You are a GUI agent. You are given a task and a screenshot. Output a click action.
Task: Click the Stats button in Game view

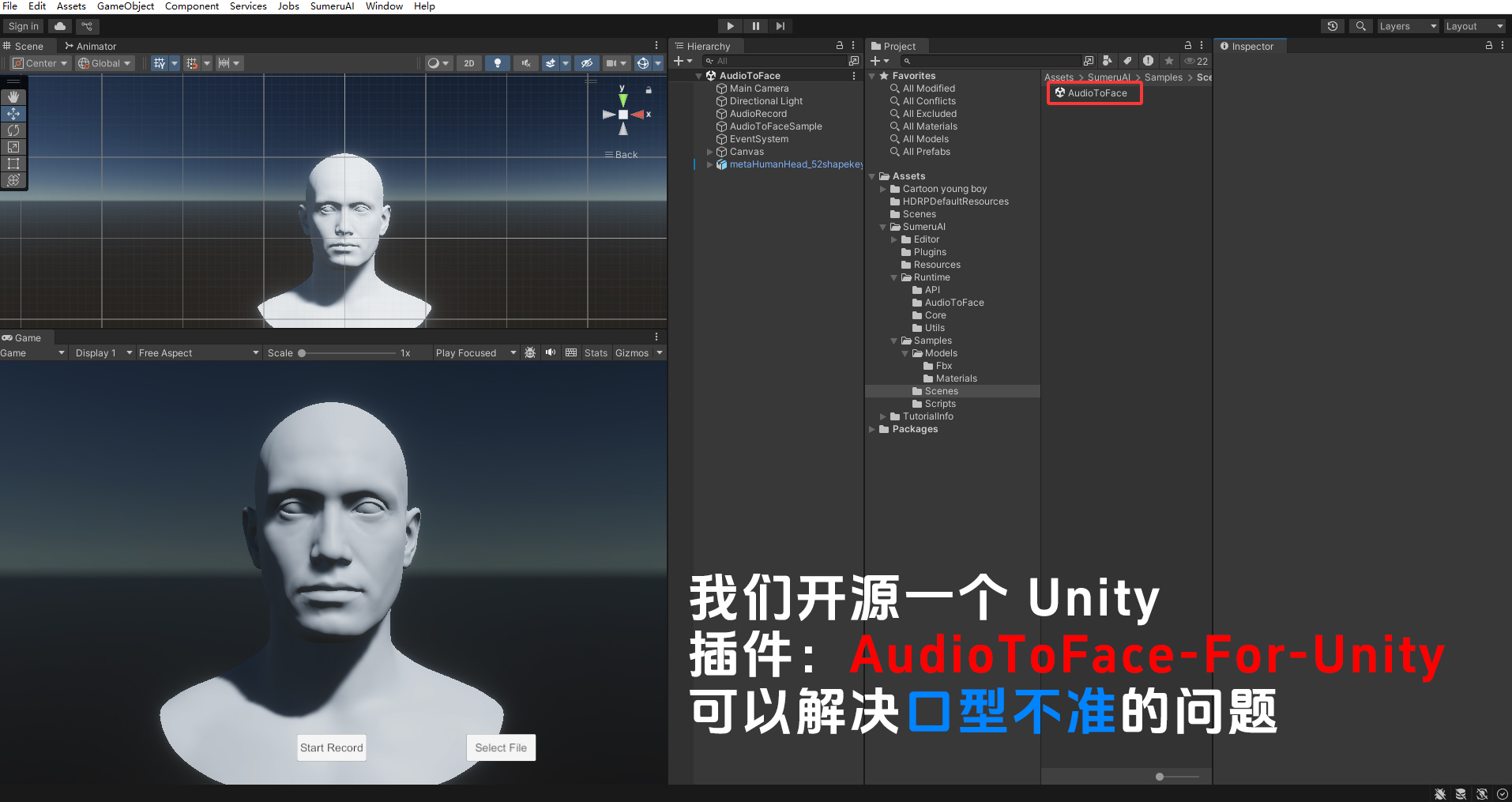click(596, 352)
